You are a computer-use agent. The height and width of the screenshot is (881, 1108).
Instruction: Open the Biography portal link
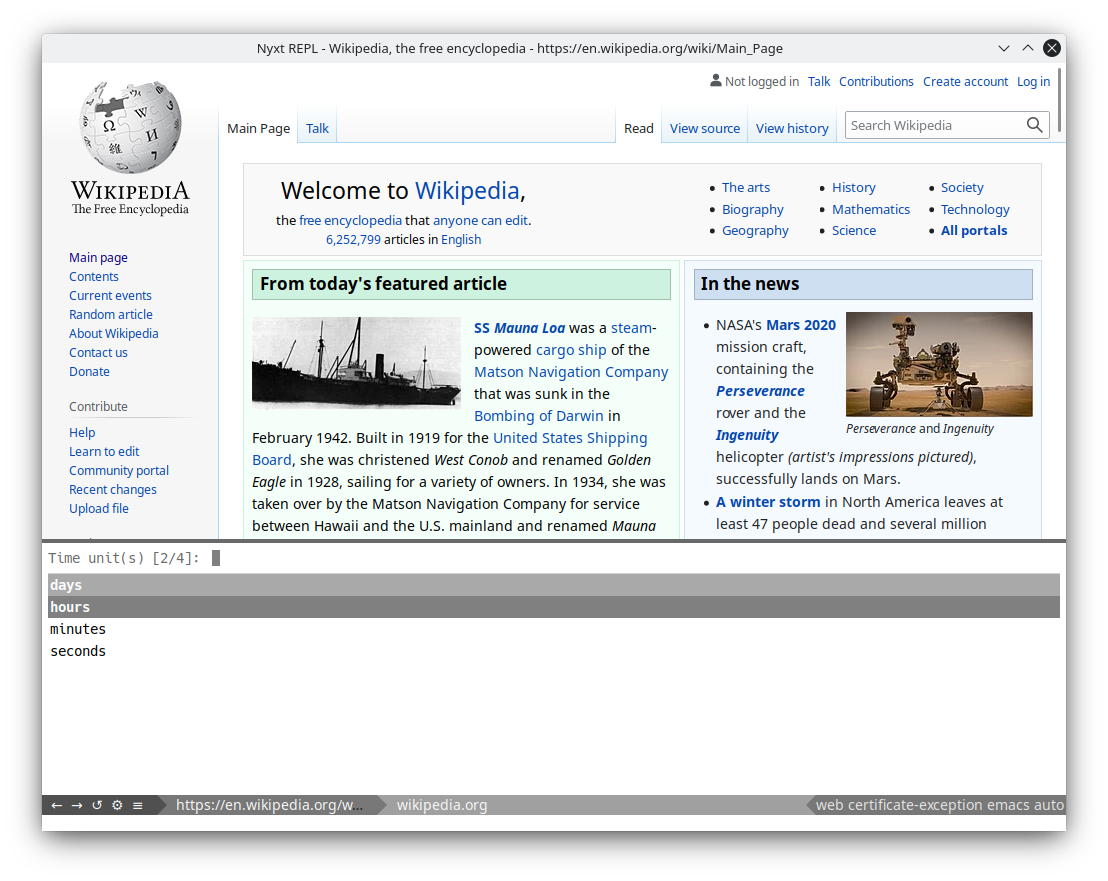(x=753, y=210)
